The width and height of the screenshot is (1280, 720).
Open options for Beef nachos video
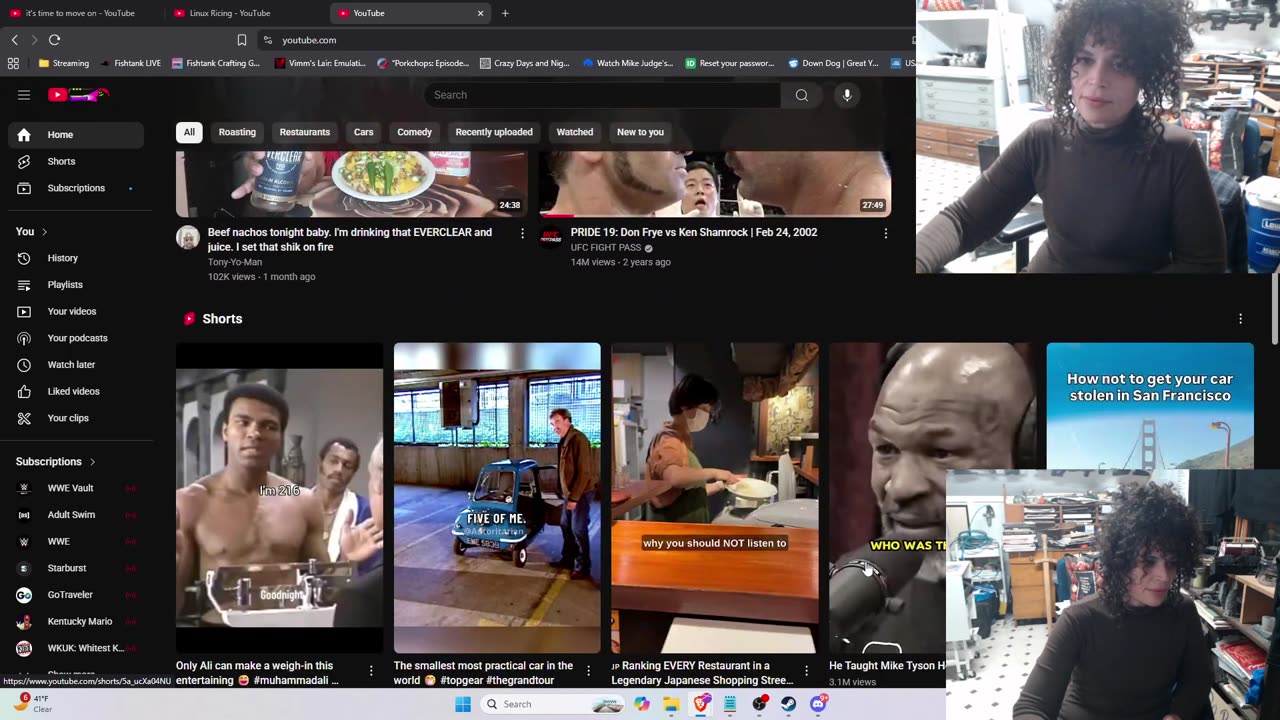coord(522,233)
